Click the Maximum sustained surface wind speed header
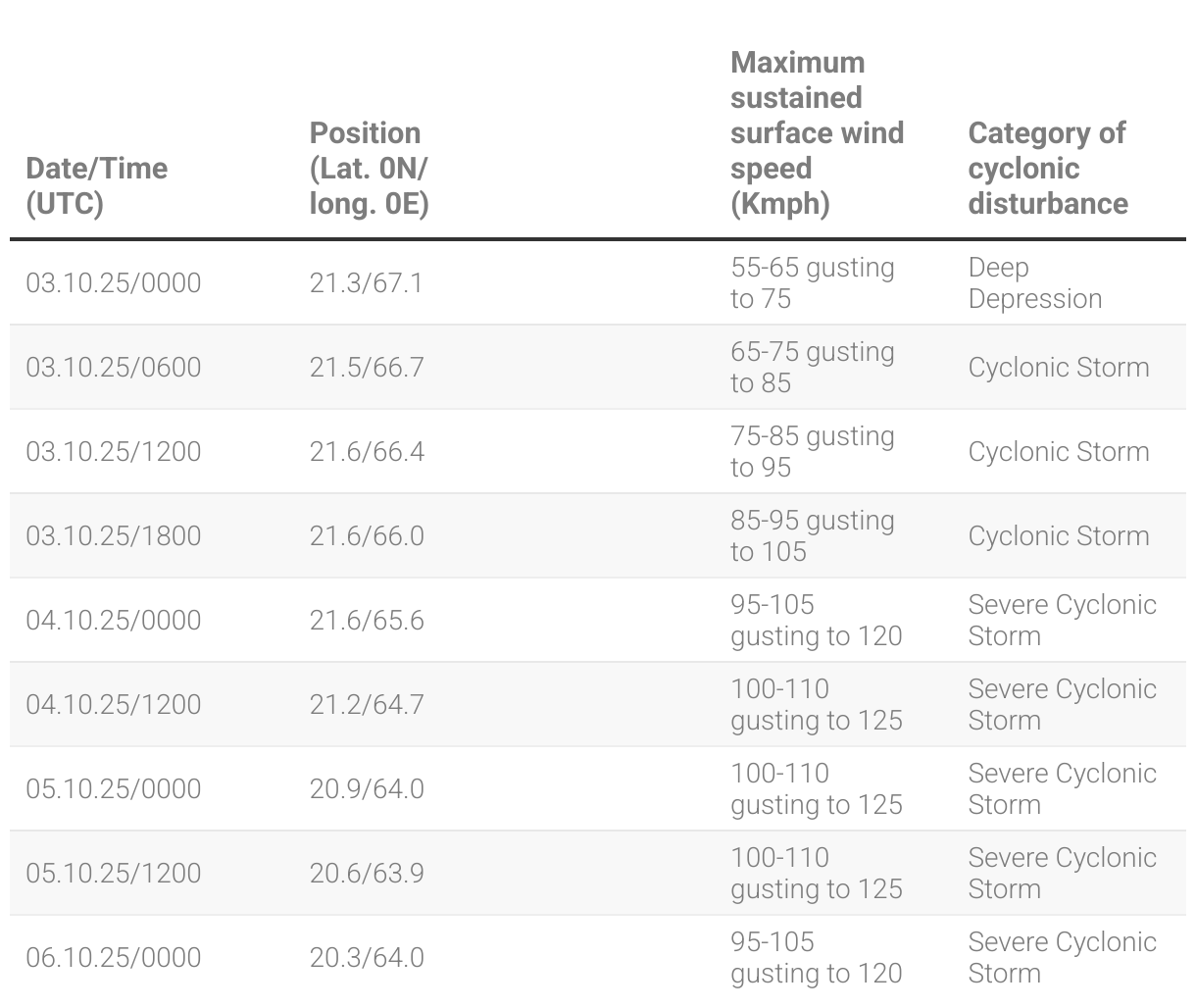Viewport: 1196px width, 1008px height. (817, 132)
